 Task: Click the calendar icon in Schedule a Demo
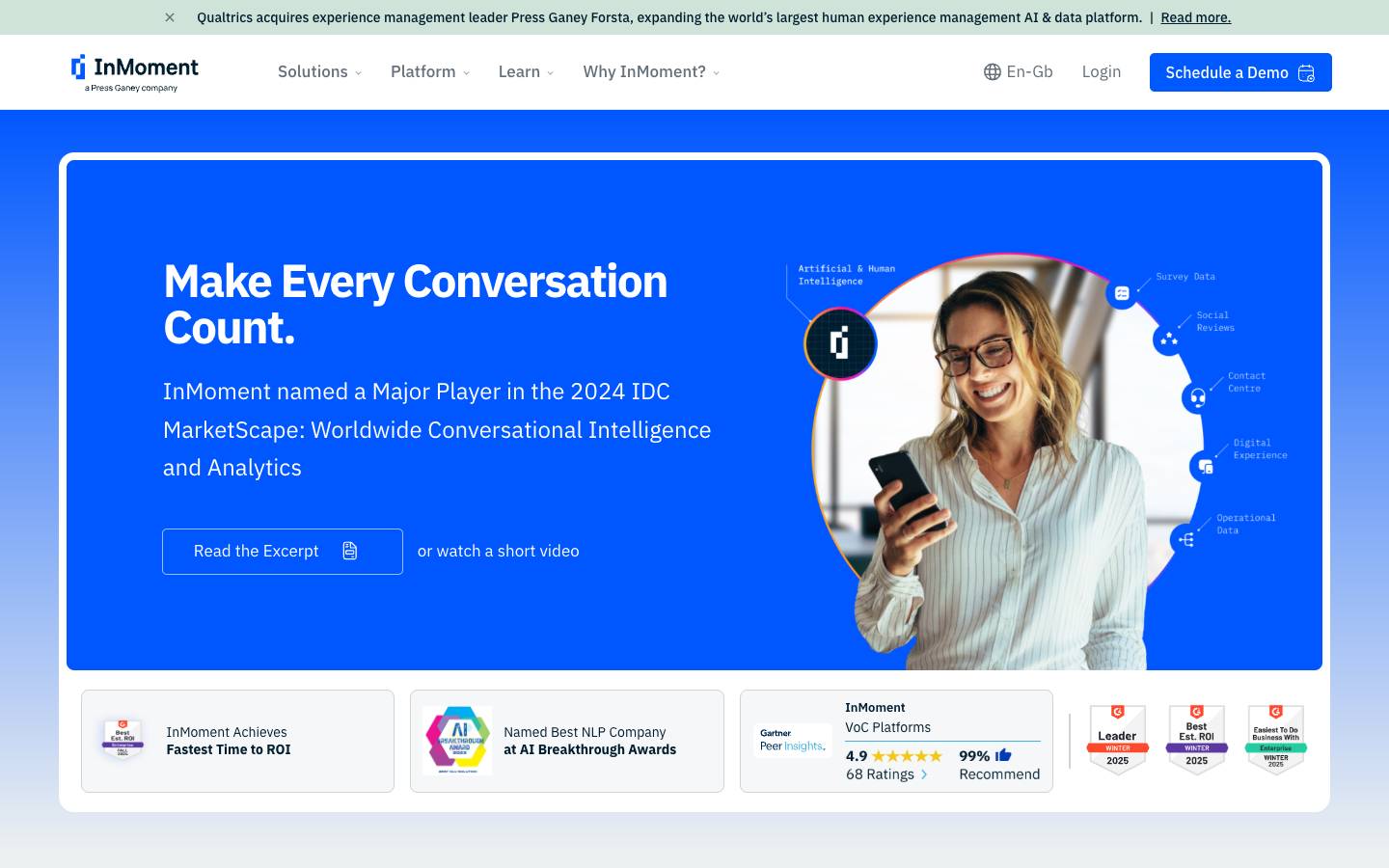pos(1306,73)
